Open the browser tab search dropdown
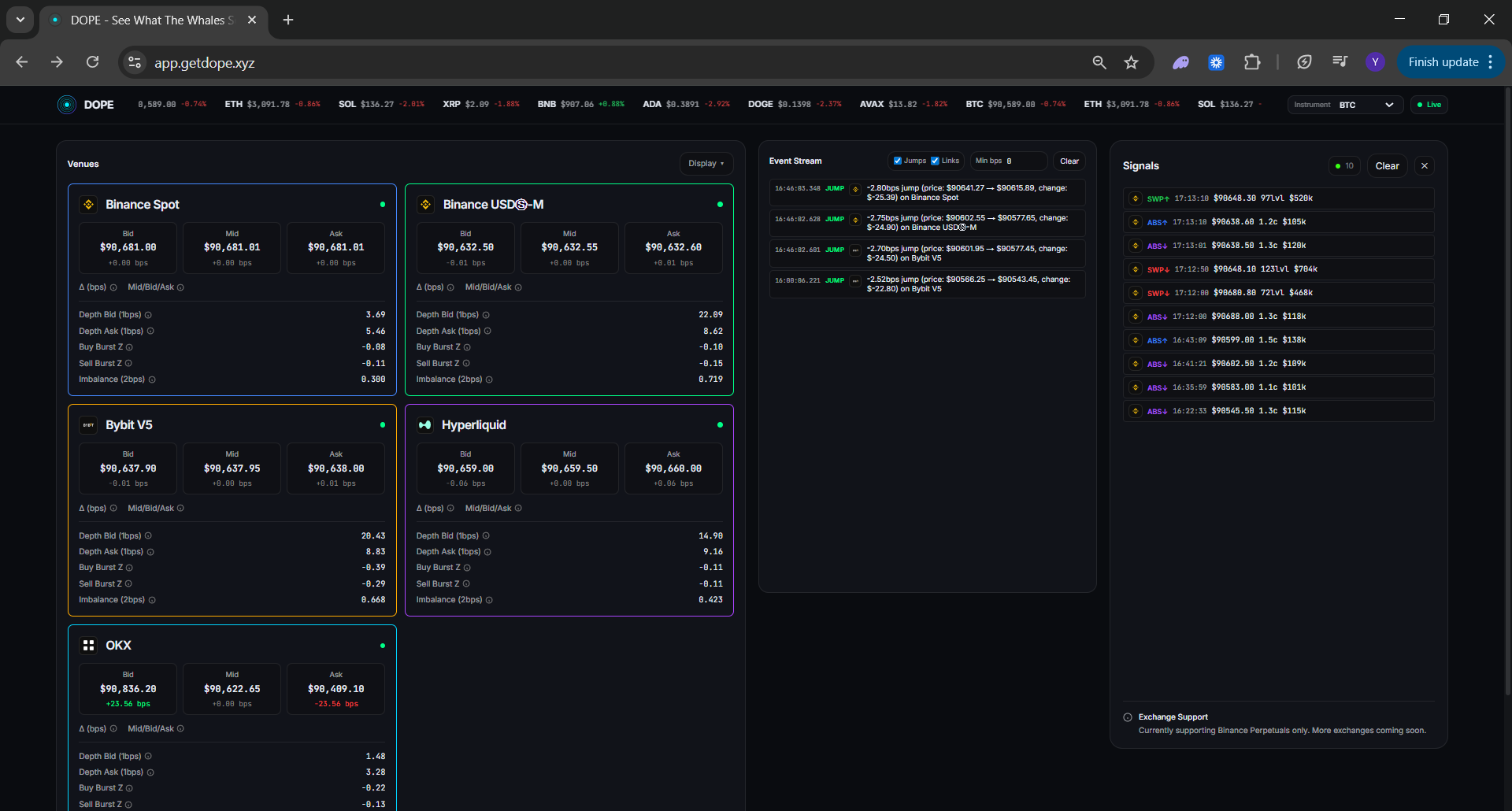1512x811 pixels. click(20, 20)
